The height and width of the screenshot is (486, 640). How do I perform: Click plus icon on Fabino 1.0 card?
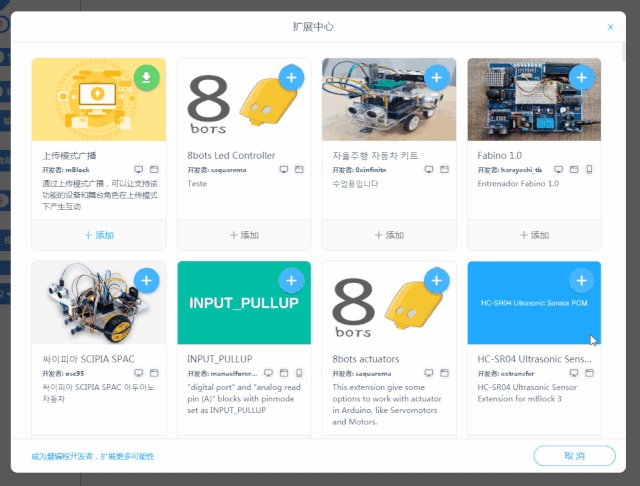click(582, 77)
